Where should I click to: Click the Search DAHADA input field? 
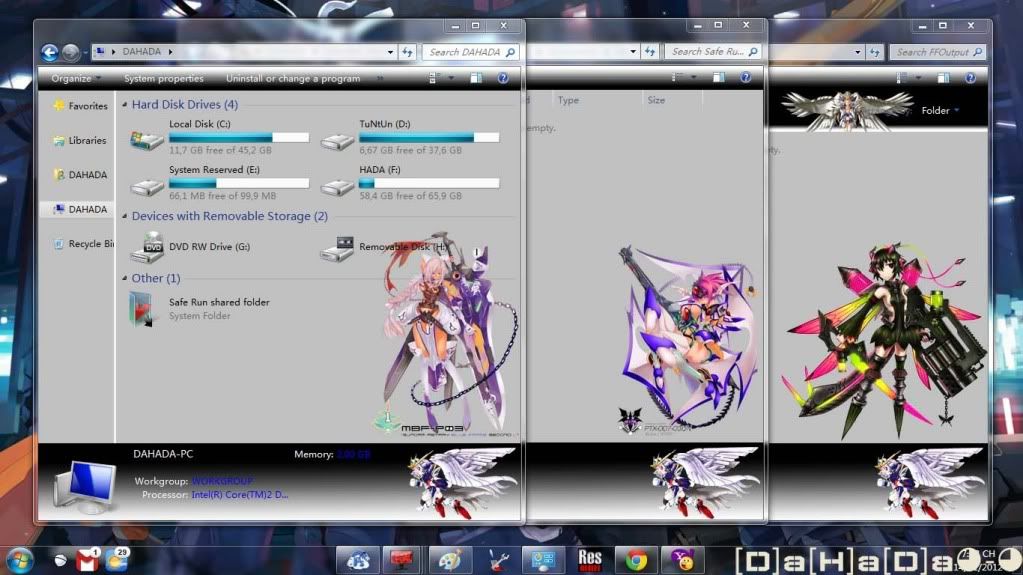tap(463, 52)
